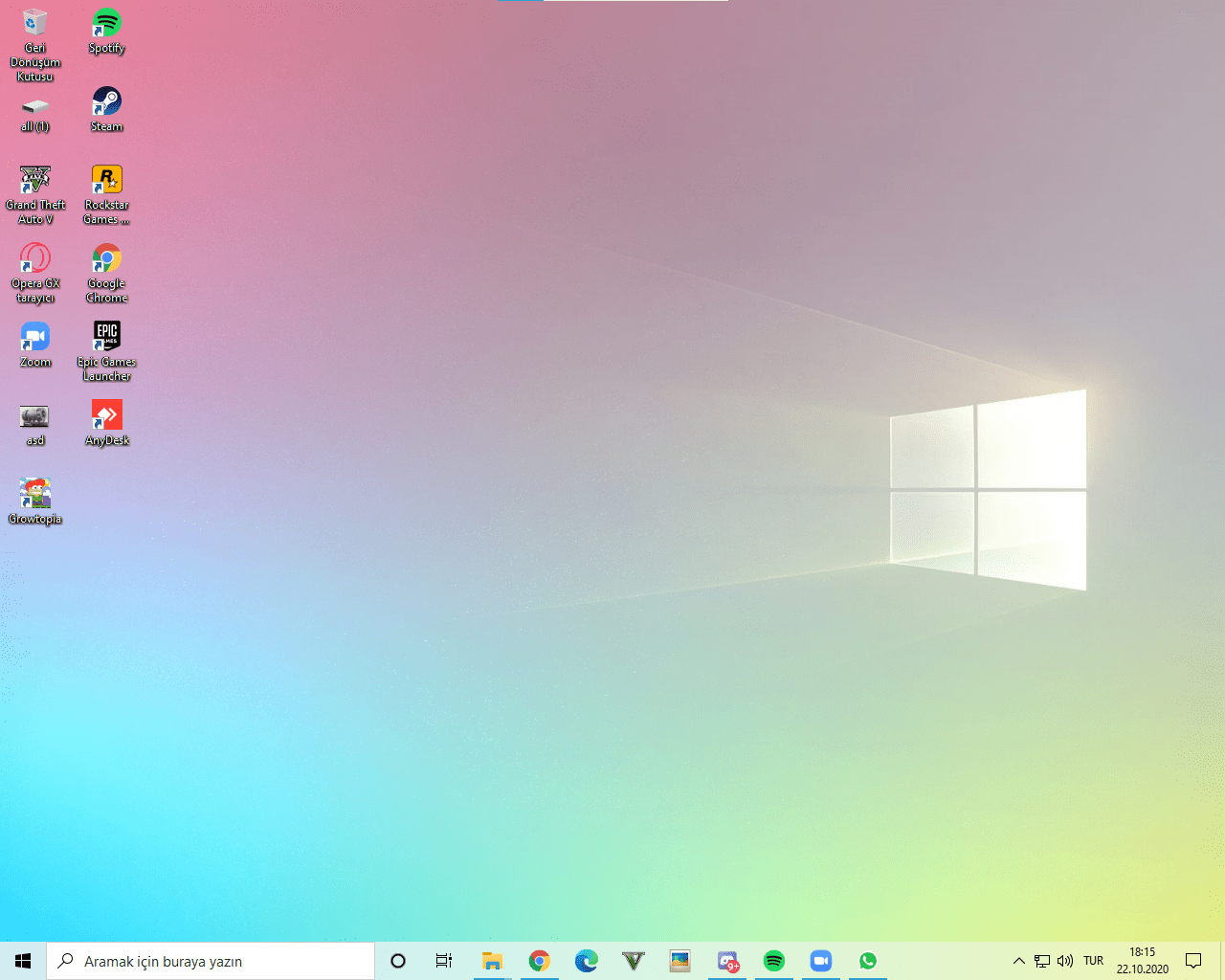Select the Grand Theft Auto V desktop icon
Screen dimensions: 1225x980
point(35,194)
